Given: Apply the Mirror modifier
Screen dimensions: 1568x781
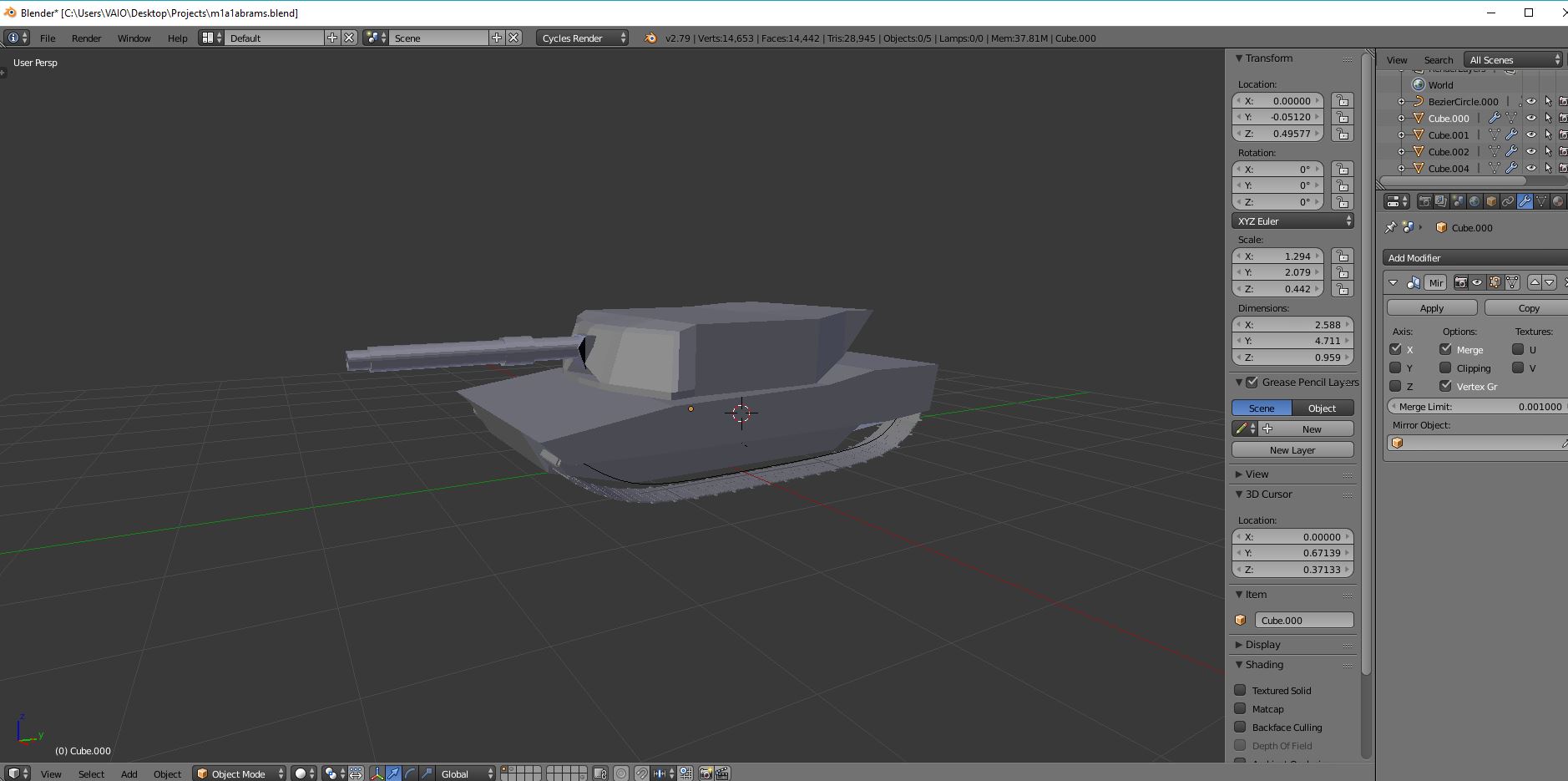Looking at the screenshot, I should point(1432,308).
